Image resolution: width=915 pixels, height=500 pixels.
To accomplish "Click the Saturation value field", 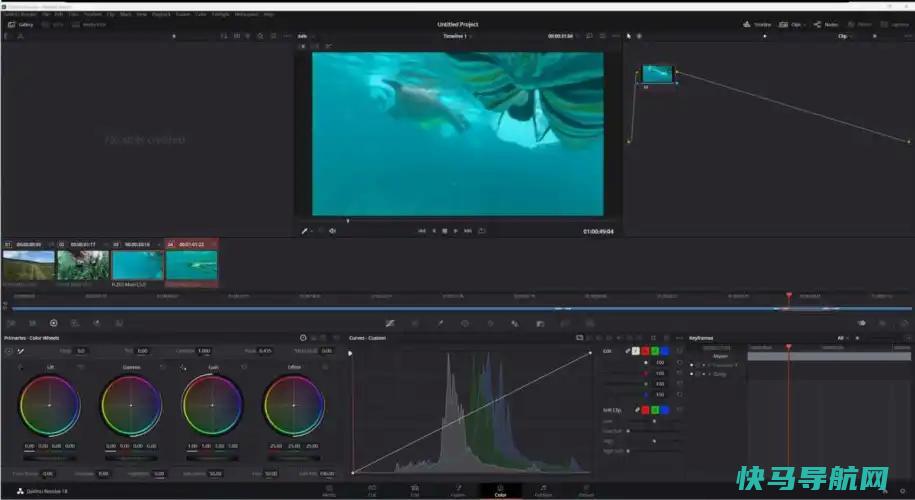I will [215, 474].
